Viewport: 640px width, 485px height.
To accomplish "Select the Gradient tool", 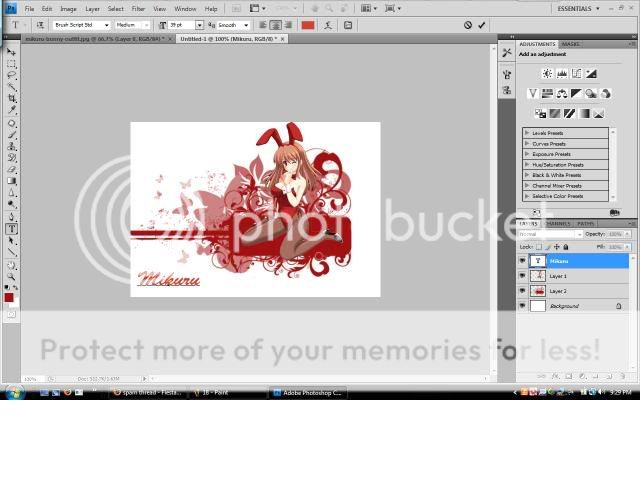I will [11, 181].
